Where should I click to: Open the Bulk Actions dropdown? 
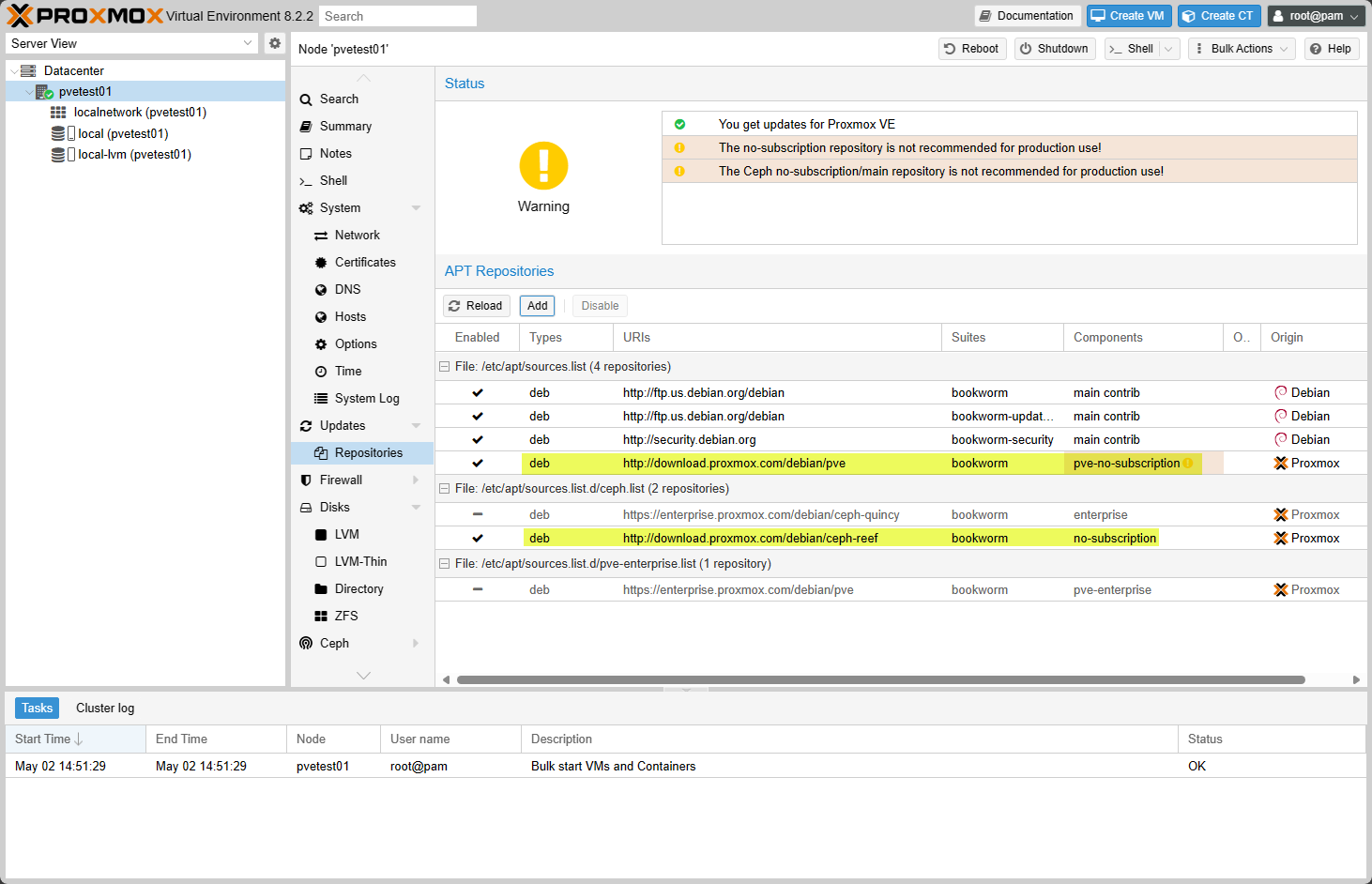tap(1242, 49)
